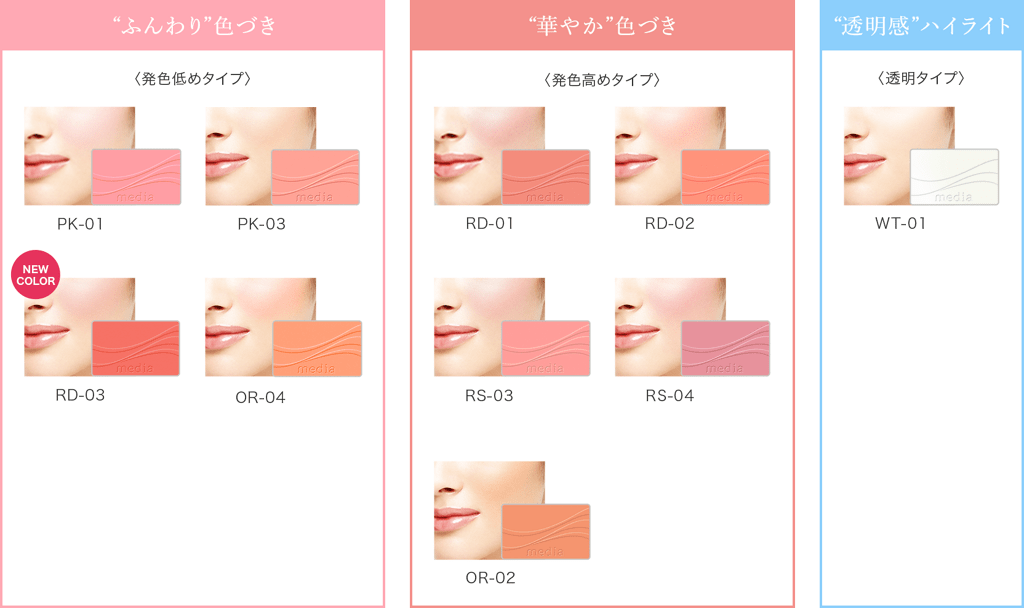Click the 〈発色低めタイプ〉 subtitle
Image resolution: width=1024 pixels, height=608 pixels.
click(x=193, y=79)
